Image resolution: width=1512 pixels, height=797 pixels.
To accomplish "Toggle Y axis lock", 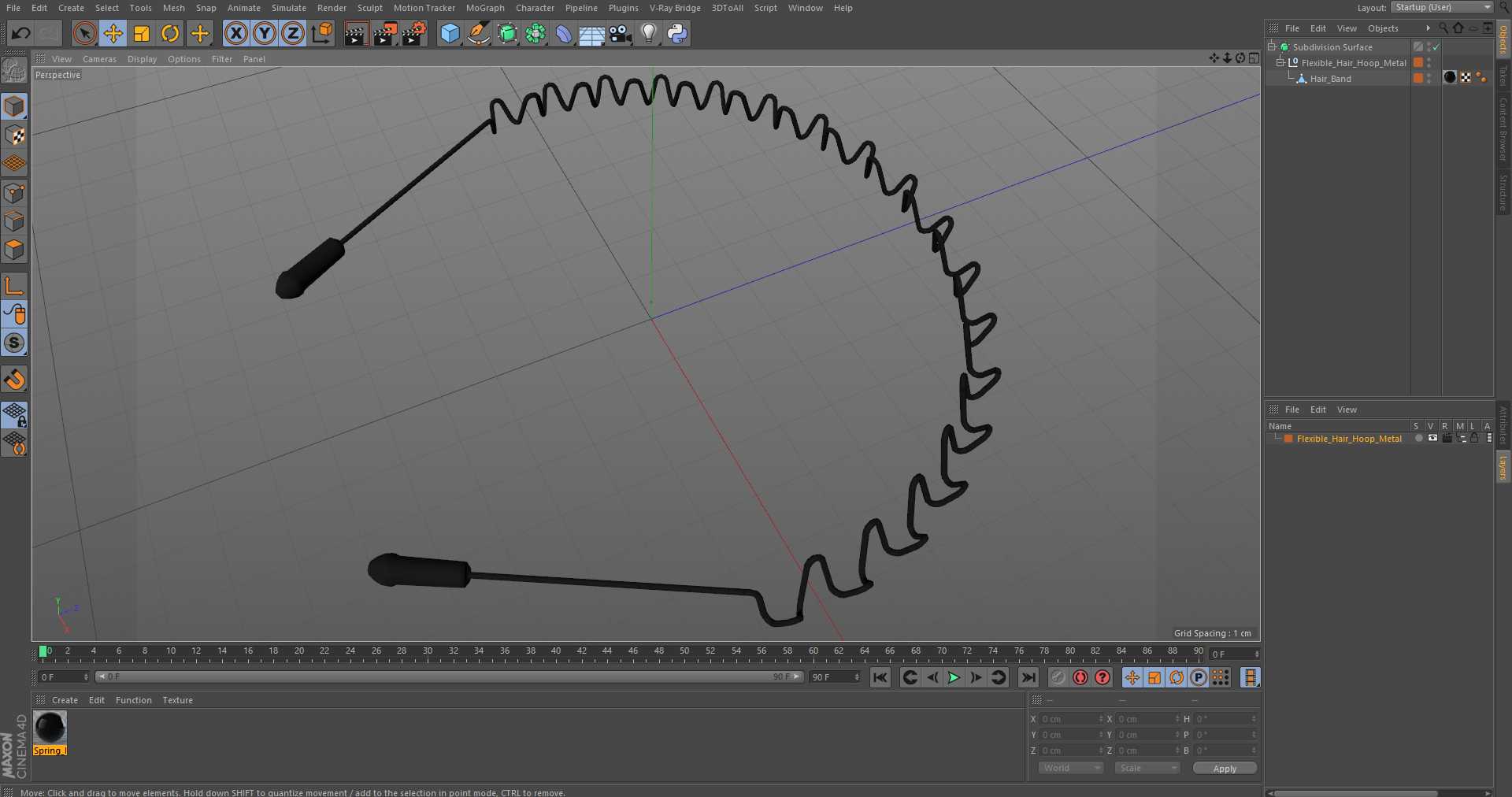I will 265,33.
